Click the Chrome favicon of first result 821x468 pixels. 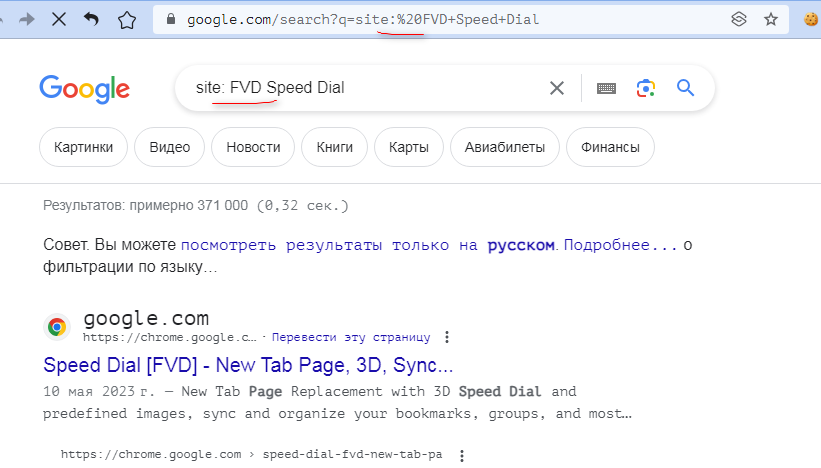click(57, 327)
